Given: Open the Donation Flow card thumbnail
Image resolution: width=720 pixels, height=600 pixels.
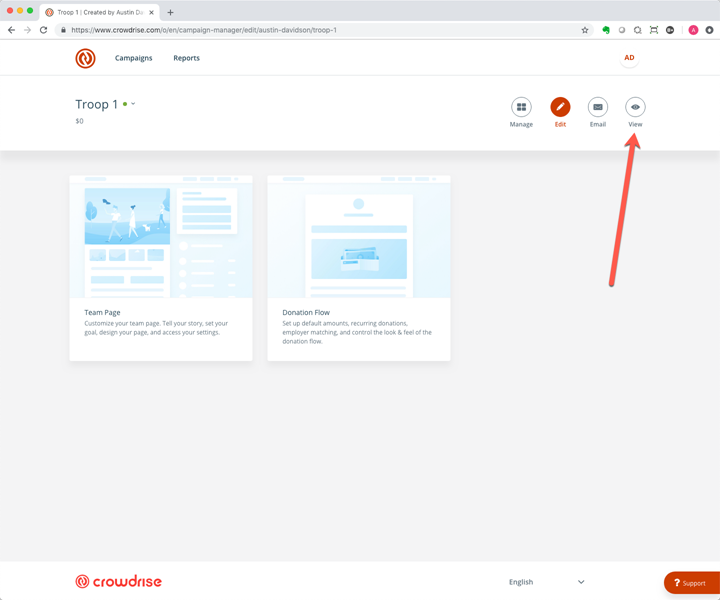Looking at the screenshot, I should pos(359,237).
